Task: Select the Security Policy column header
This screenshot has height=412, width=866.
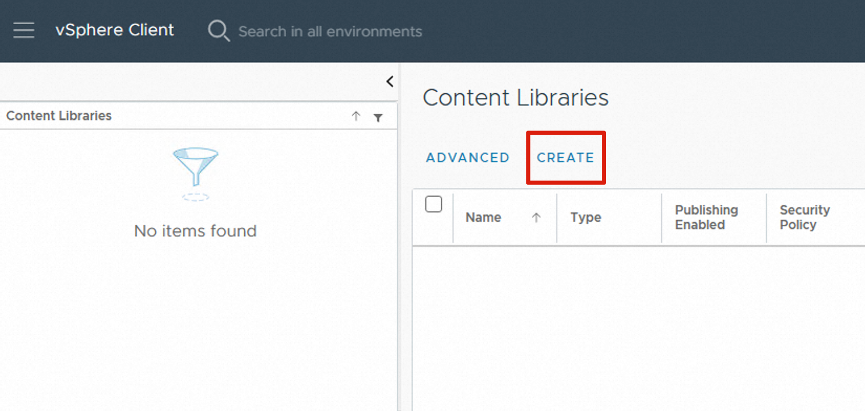Action: point(805,217)
